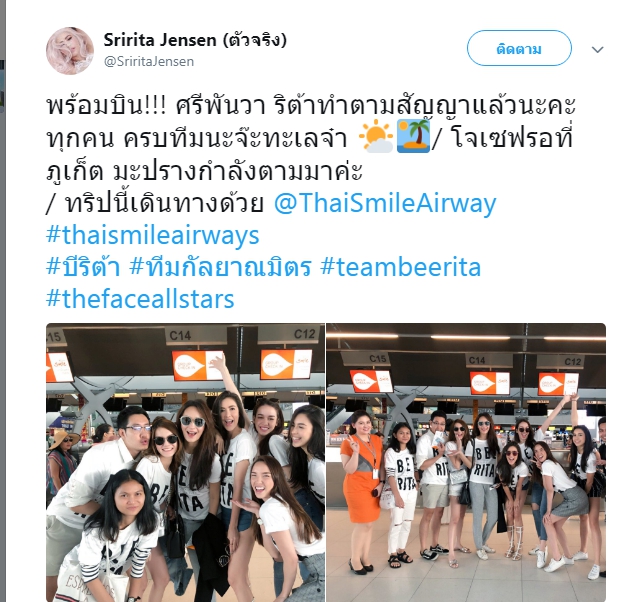Viewport: 633px width, 602px height.
Task: Click the Sririta Jensen profile avatar
Action: click(70, 51)
